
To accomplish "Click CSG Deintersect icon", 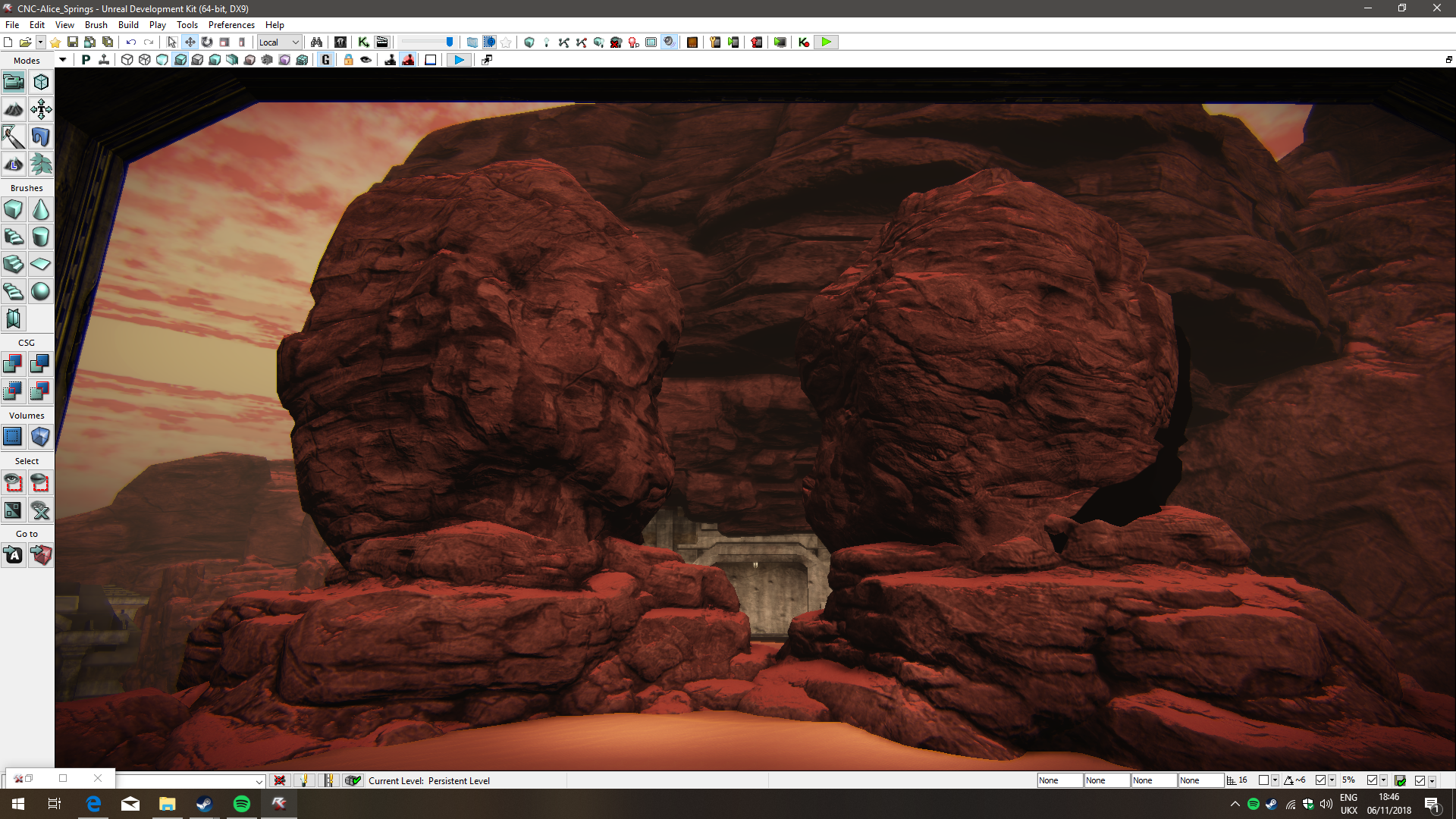I will pos(41,391).
